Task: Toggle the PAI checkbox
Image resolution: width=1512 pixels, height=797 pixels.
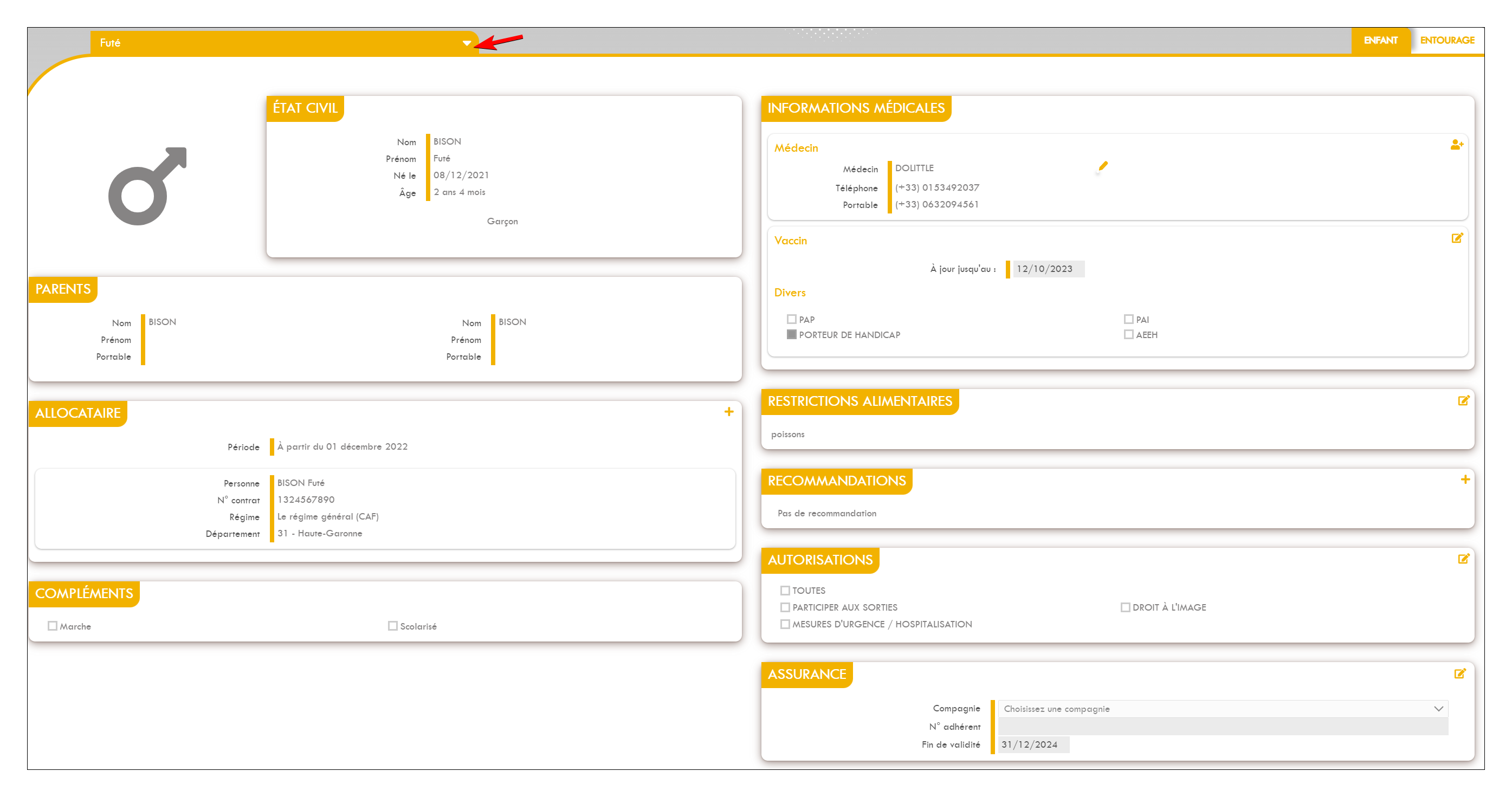Action: pos(1128,319)
